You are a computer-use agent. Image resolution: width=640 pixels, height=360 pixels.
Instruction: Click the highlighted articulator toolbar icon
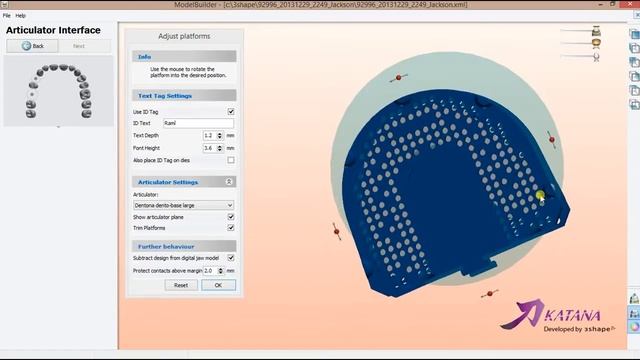click(634, 313)
